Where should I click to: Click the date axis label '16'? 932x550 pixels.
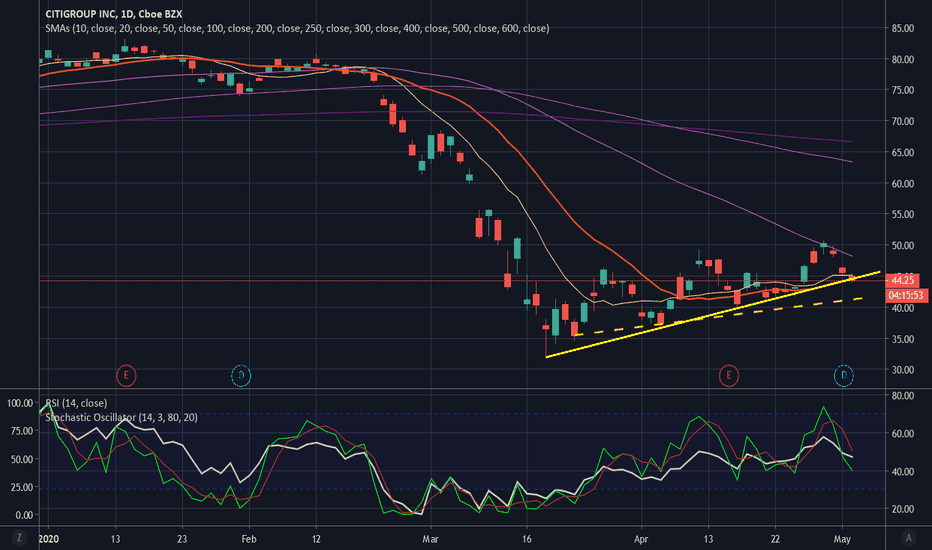(x=527, y=539)
